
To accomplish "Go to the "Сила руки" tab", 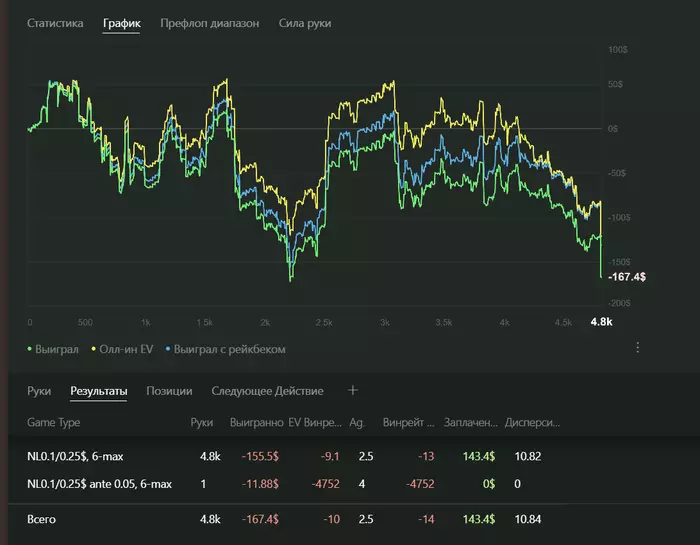I will click(x=304, y=22).
